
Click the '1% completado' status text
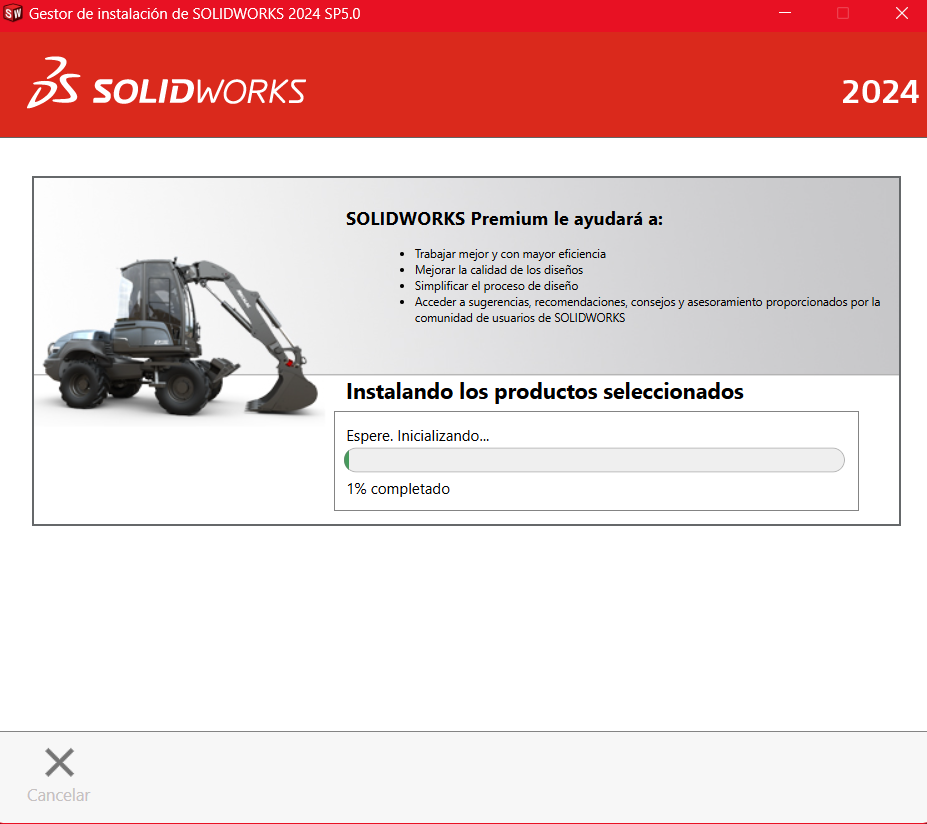tap(398, 489)
